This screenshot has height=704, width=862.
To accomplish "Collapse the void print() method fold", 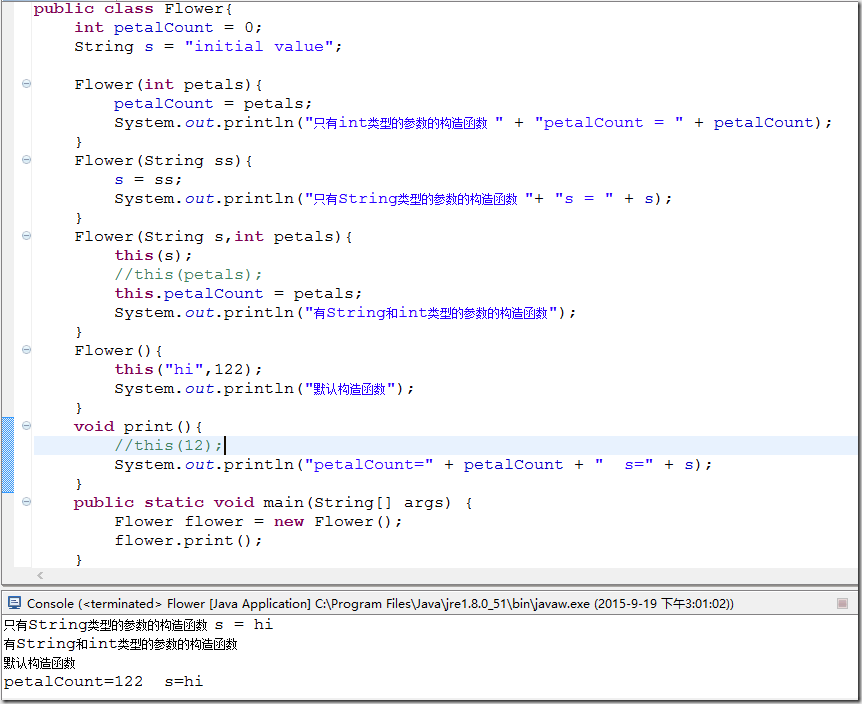I will [x=27, y=426].
